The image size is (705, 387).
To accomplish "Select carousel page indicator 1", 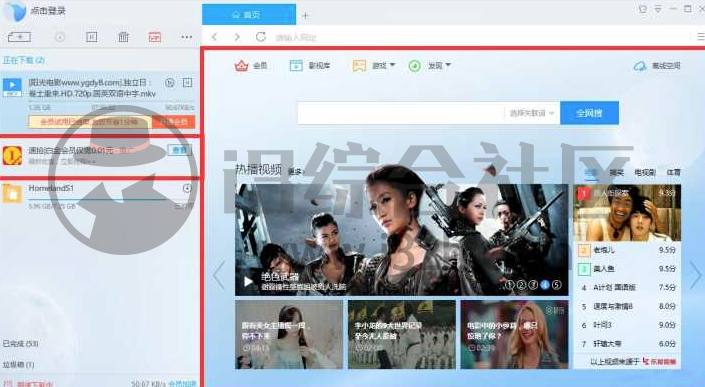I will coord(510,285).
